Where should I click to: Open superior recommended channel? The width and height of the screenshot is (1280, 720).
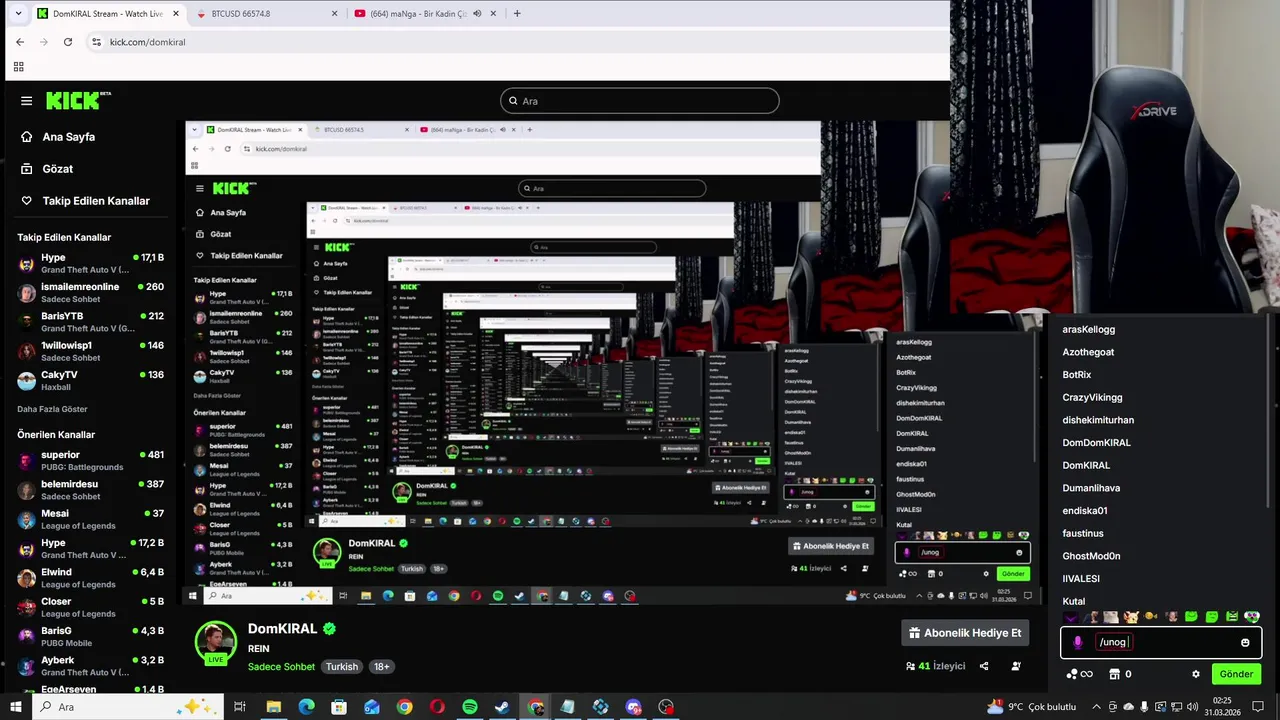point(90,461)
